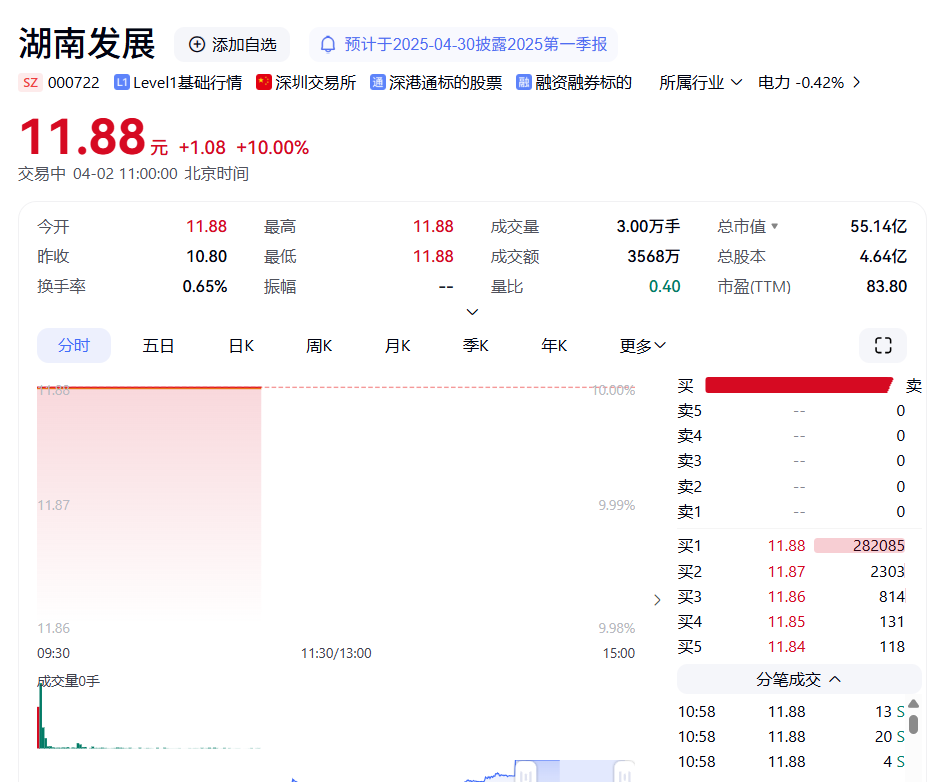This screenshot has width=934, height=782.
Task: Click the 总股本 value 4.64亿
Action: [x=883, y=257]
